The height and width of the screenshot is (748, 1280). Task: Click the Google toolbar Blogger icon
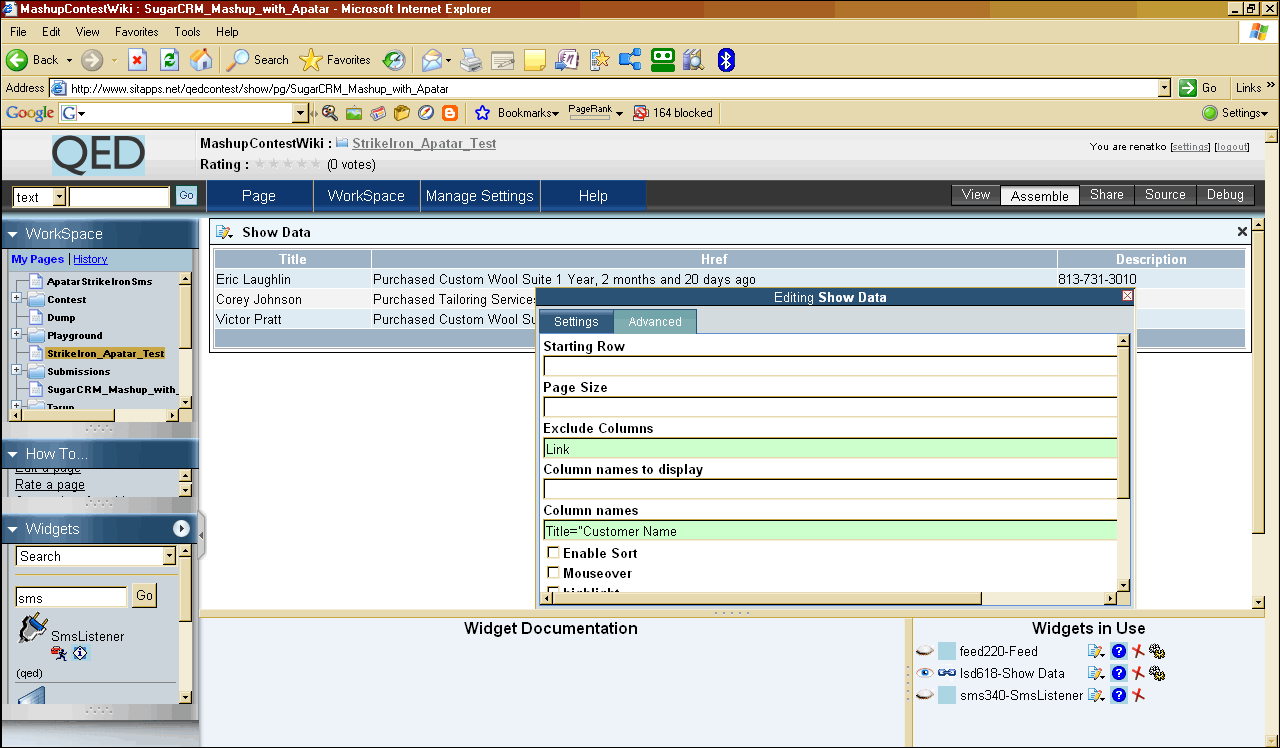[449, 113]
